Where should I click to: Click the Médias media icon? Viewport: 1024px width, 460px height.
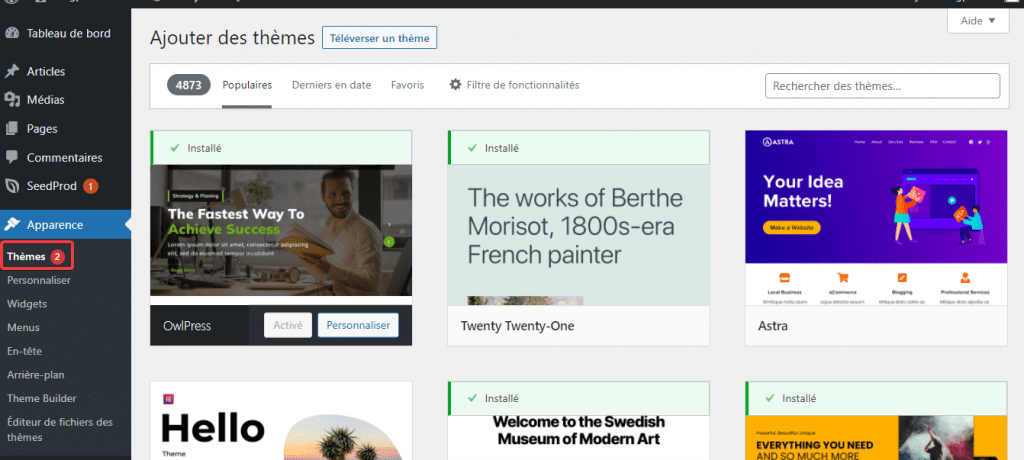(12, 100)
